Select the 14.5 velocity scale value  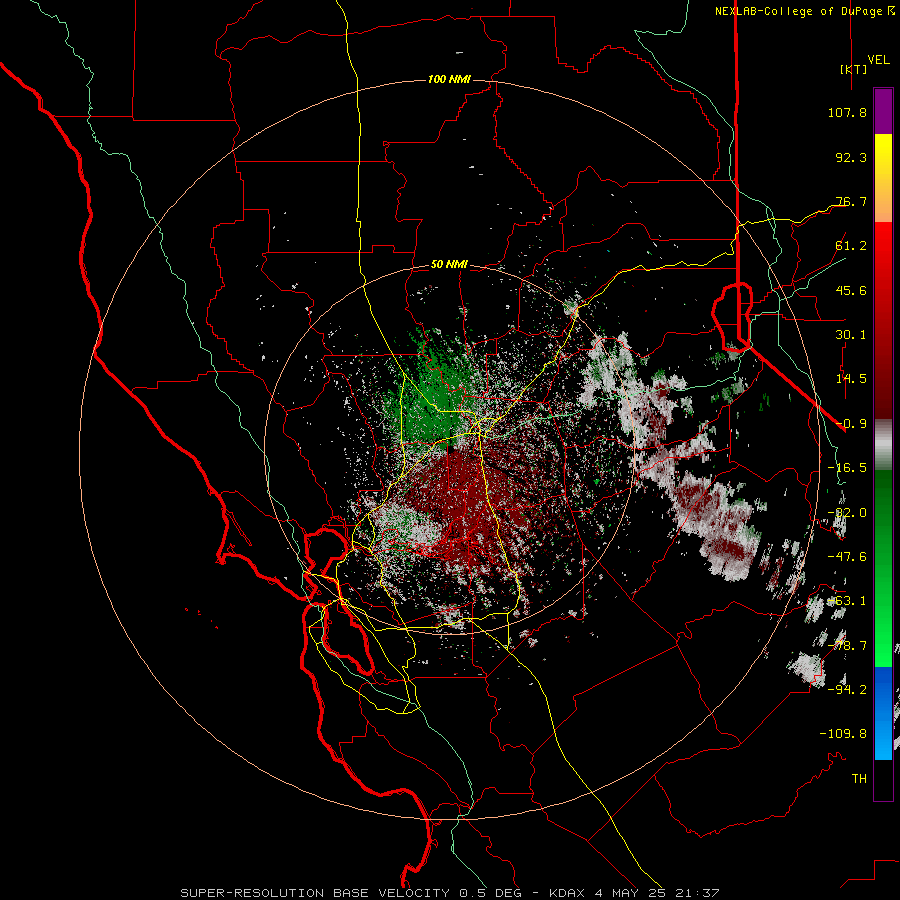(x=851, y=379)
